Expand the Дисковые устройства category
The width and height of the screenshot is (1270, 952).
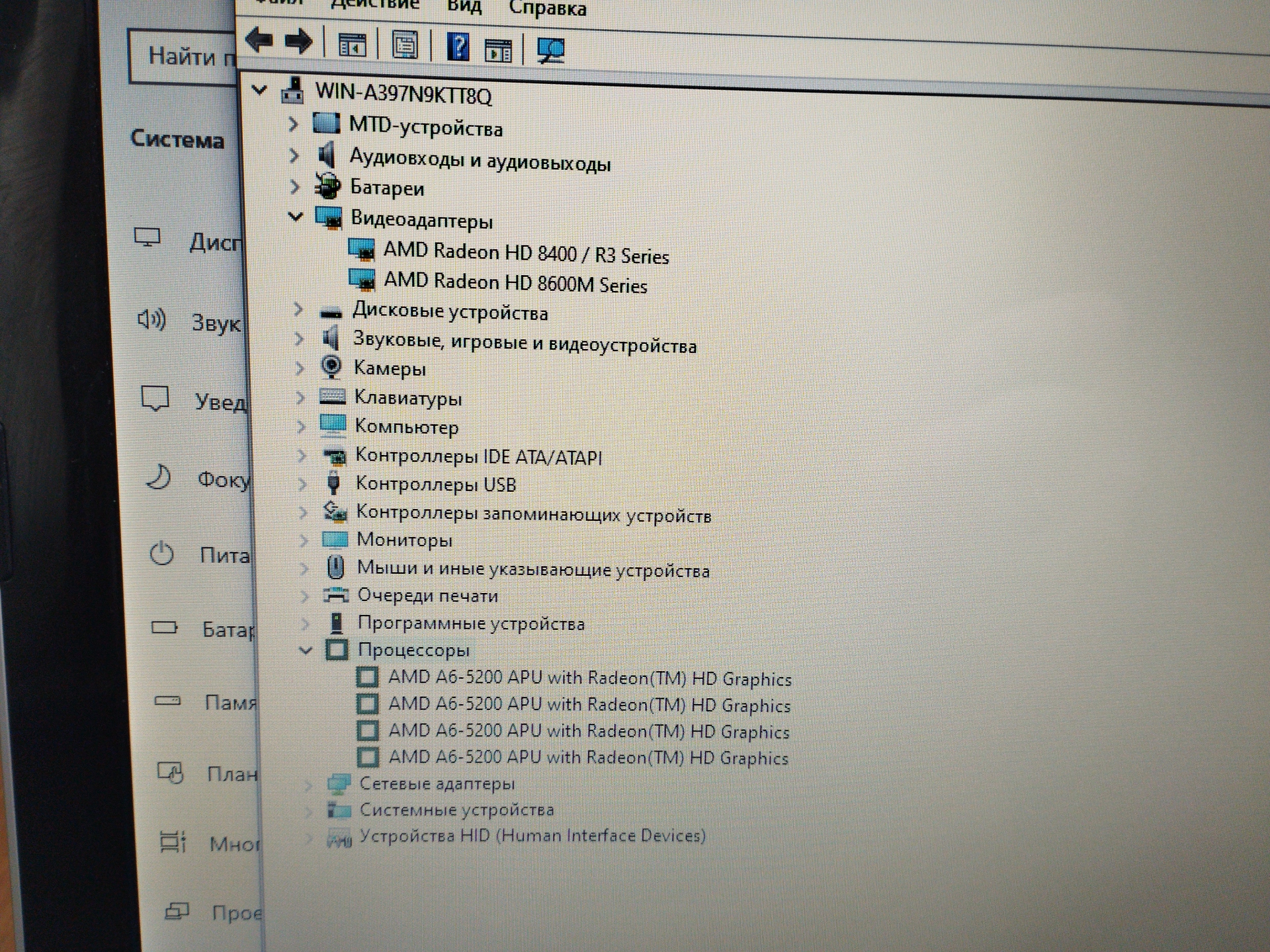pyautogui.click(x=298, y=309)
